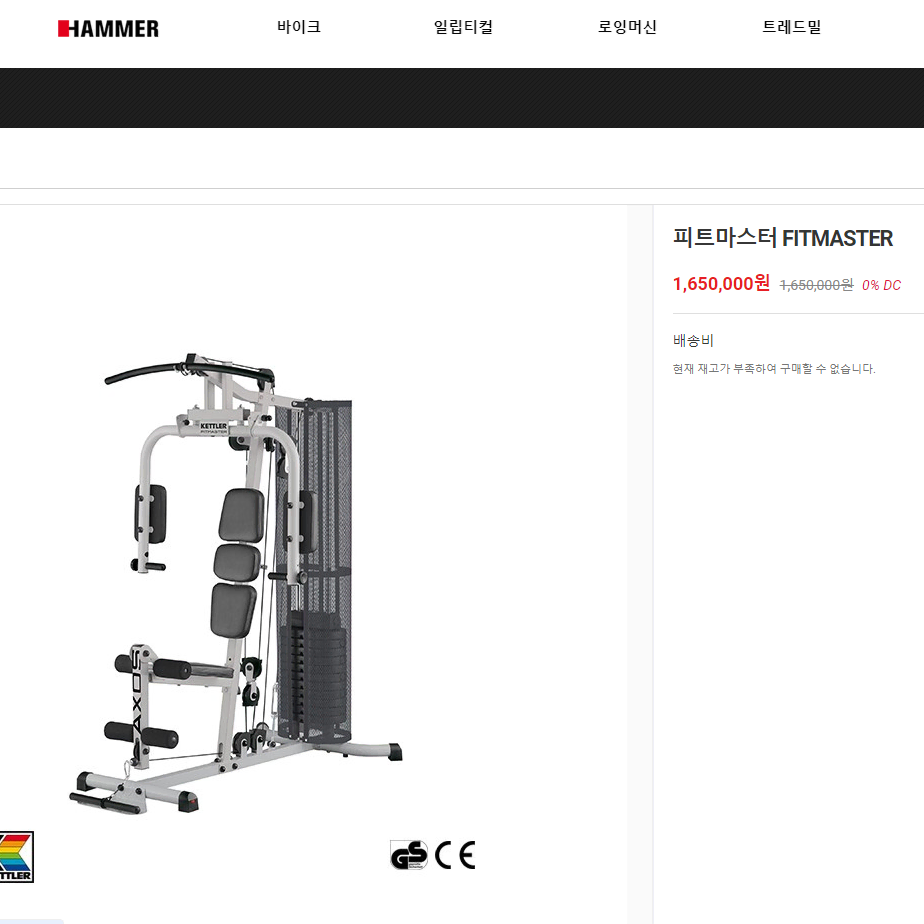Click the Kettler Fitmaster product image
924x924 pixels.
pyautogui.click(x=236, y=583)
